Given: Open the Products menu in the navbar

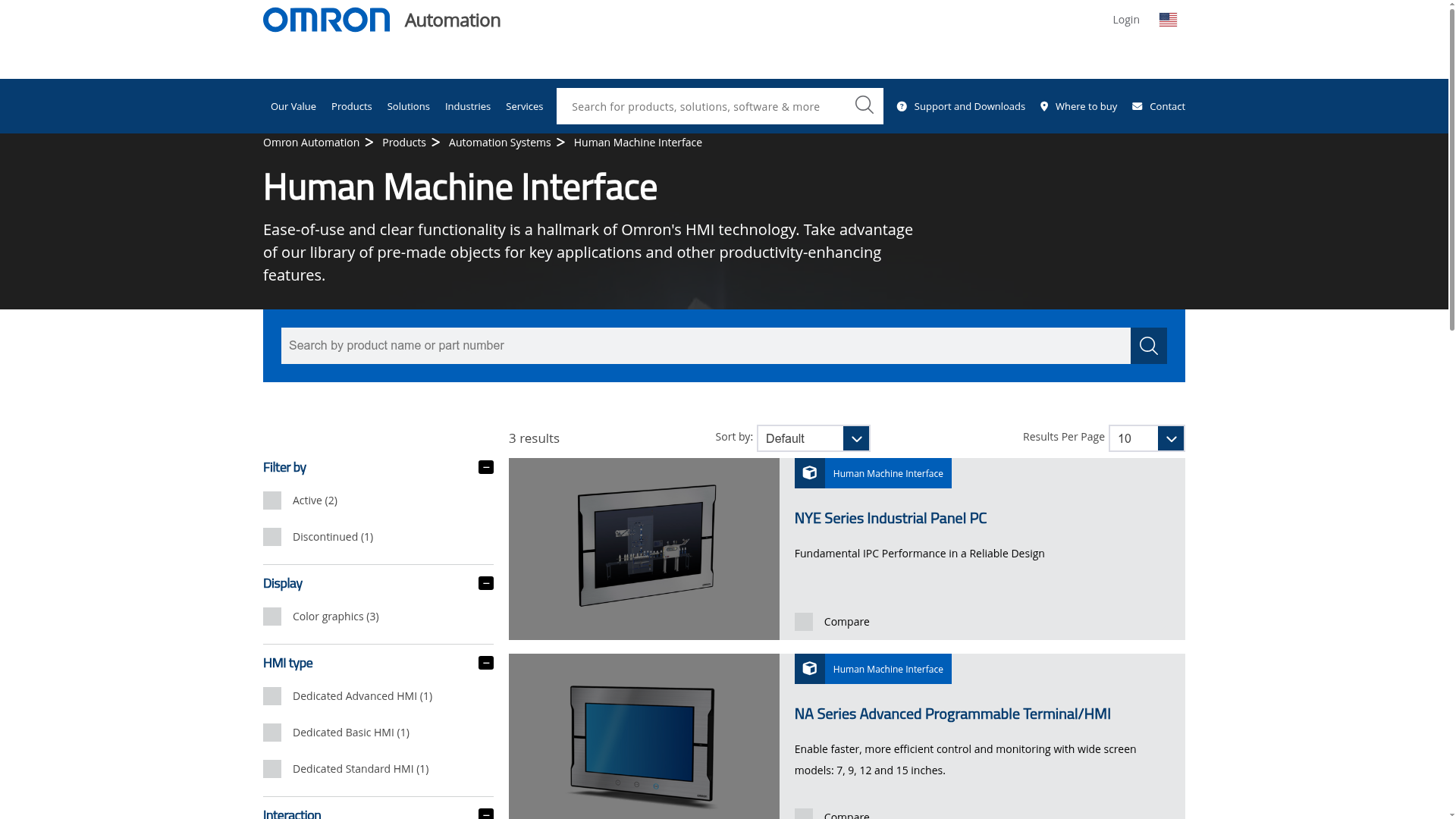Looking at the screenshot, I should (x=352, y=106).
